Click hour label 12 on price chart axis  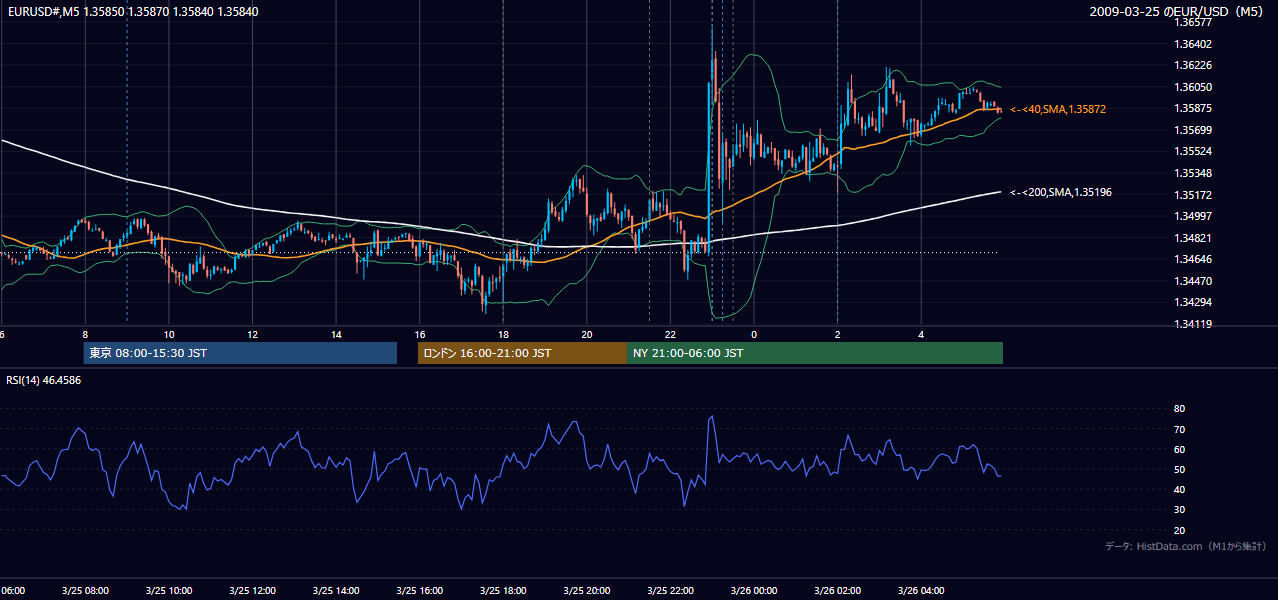tap(252, 334)
